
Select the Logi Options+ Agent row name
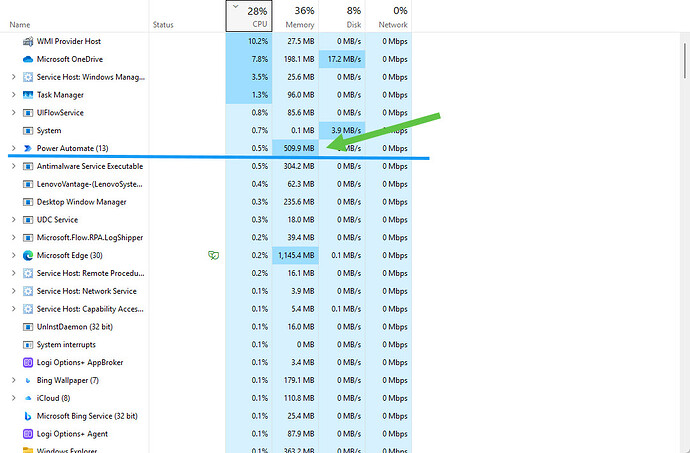pos(72,434)
